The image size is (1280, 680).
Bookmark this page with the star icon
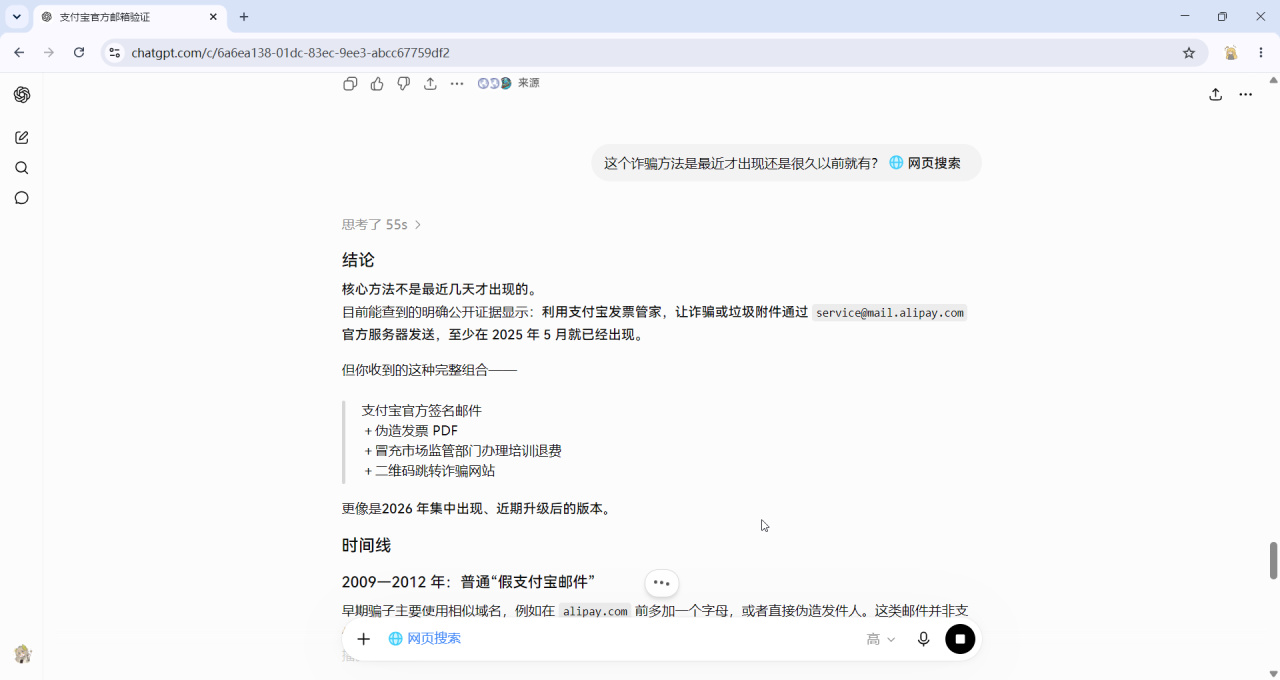(1189, 53)
